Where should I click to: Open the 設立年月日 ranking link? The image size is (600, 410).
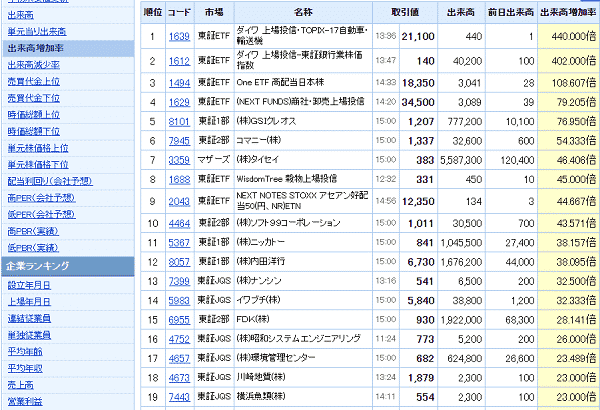tap(29, 285)
